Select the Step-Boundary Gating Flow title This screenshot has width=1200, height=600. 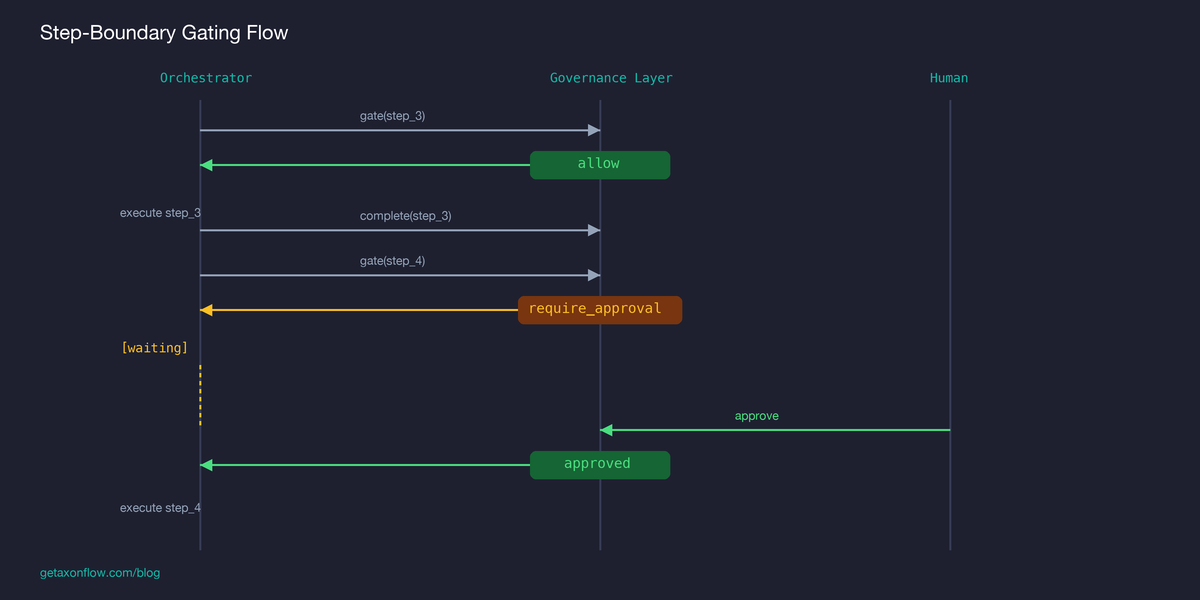coord(163,32)
